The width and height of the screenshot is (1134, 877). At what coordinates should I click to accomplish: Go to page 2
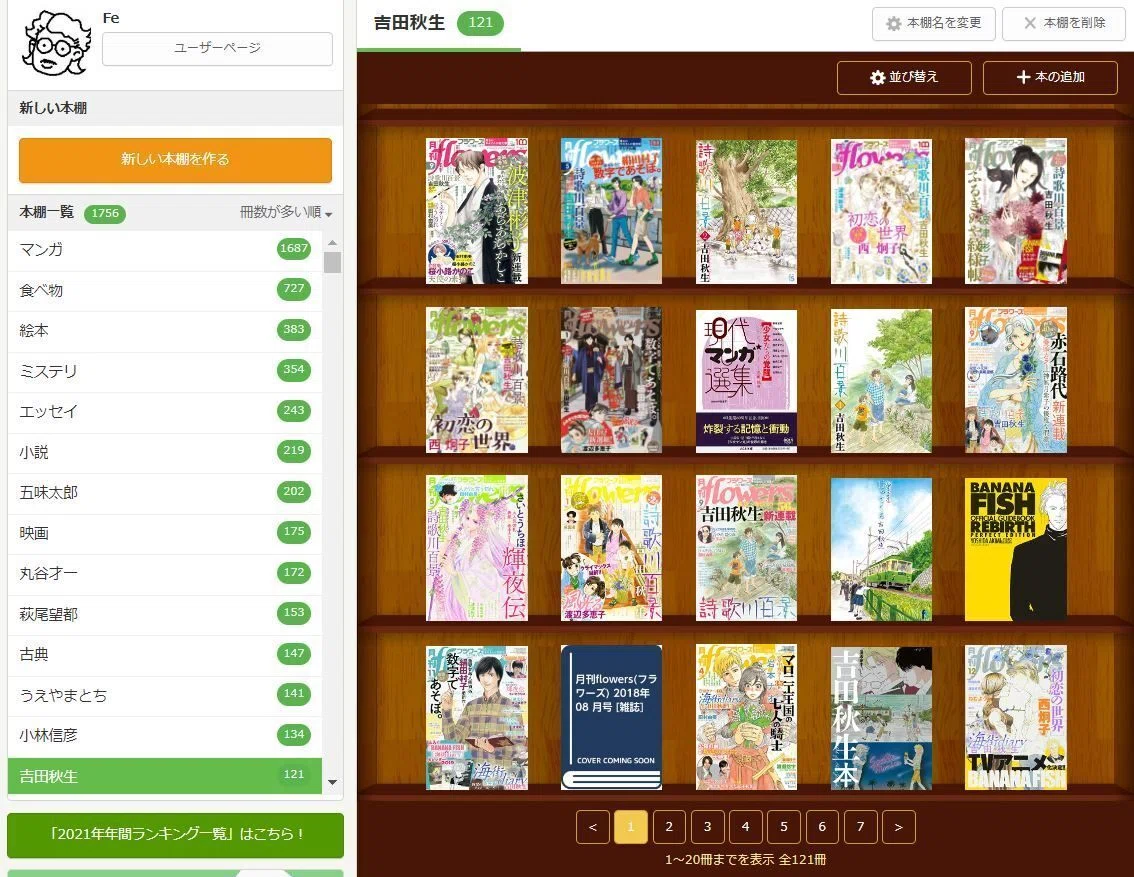(x=669, y=827)
